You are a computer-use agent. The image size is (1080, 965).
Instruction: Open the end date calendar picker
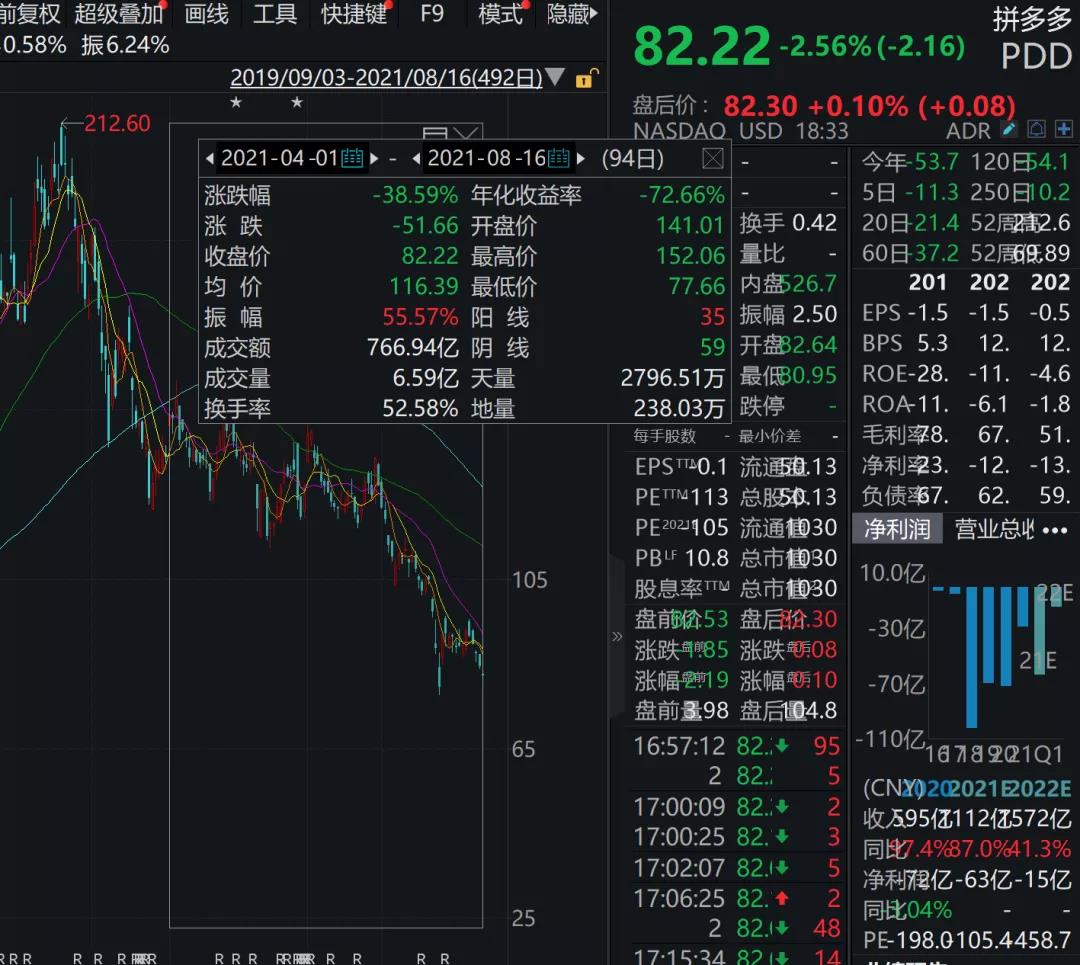(x=559, y=158)
